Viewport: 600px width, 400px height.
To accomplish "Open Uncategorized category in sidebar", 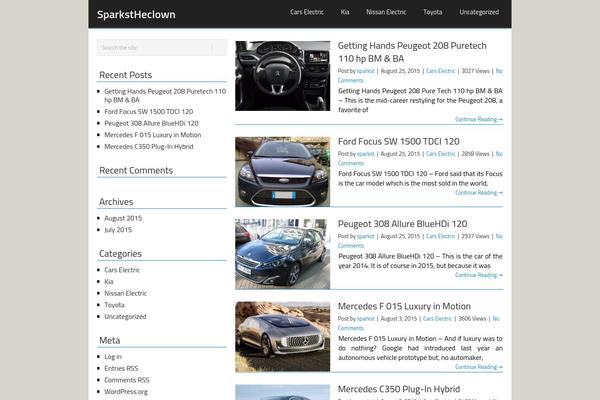I will 125,317.
